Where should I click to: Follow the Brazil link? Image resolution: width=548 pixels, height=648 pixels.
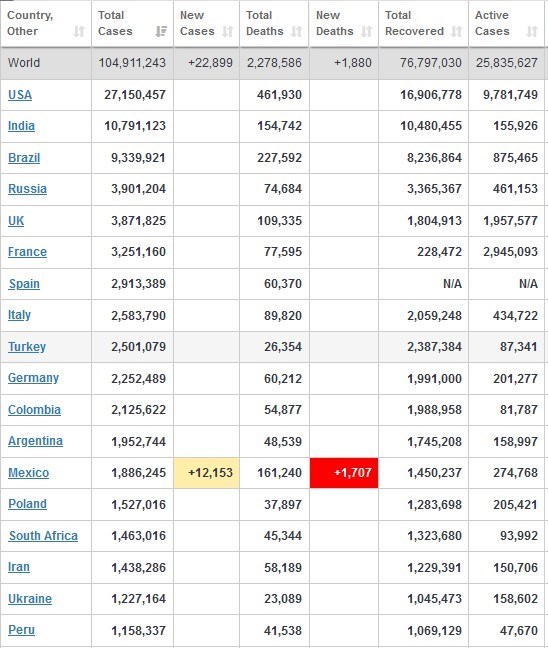coord(24,157)
